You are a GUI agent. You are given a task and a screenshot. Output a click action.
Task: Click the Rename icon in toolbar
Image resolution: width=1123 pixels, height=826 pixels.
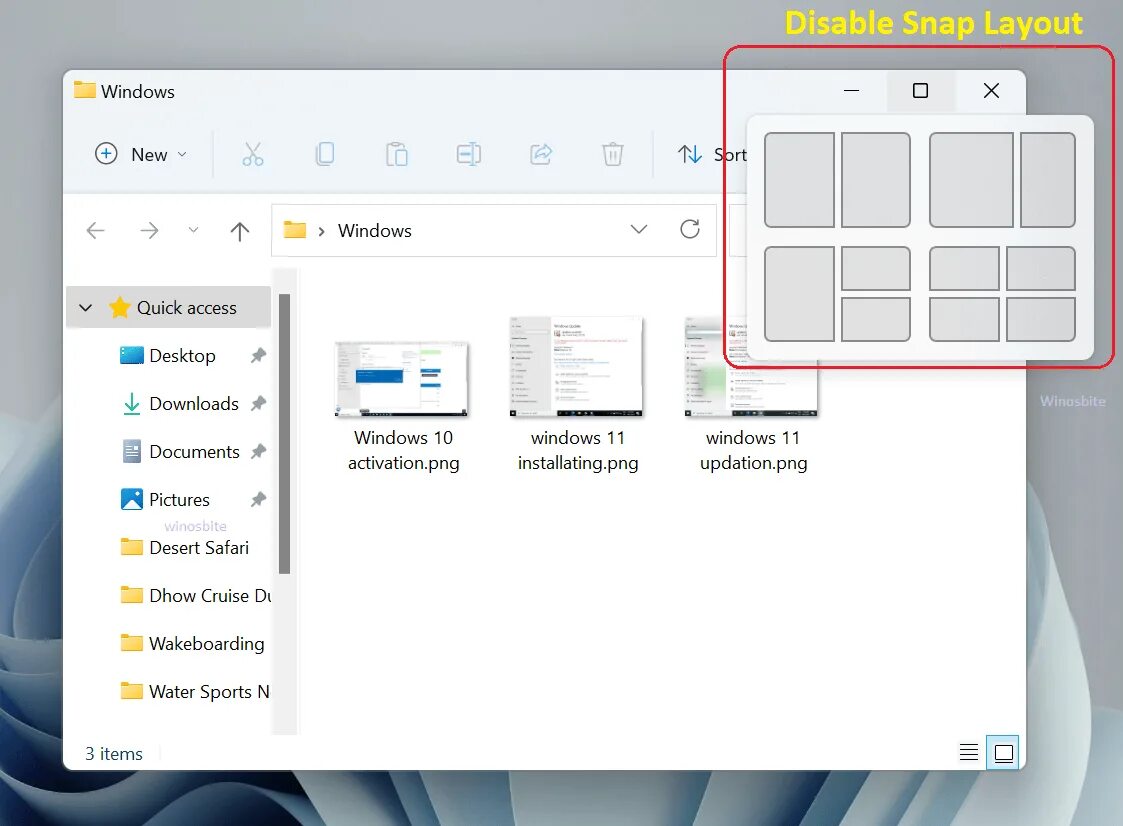pos(468,154)
